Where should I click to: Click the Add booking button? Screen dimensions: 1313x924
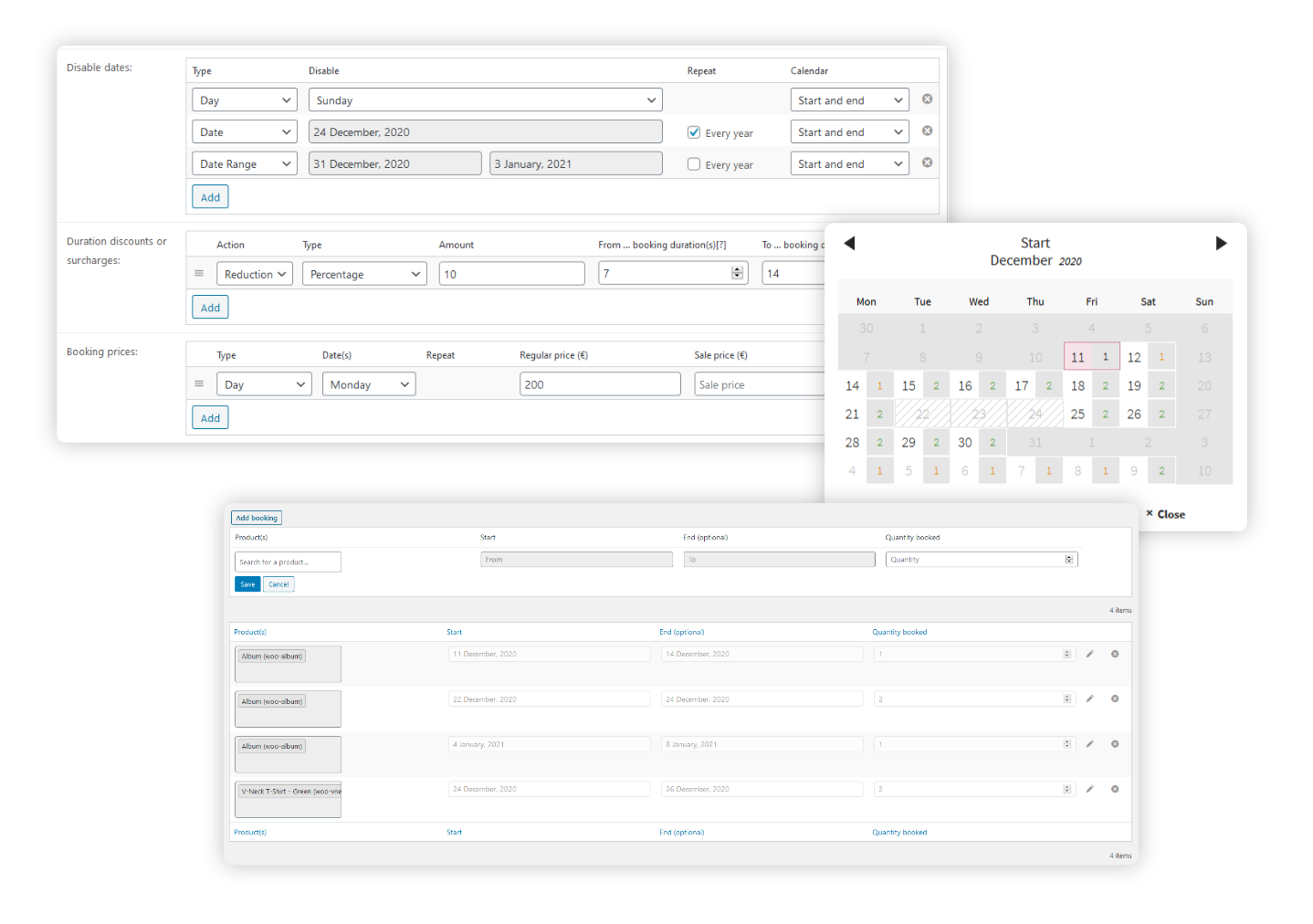[256, 517]
